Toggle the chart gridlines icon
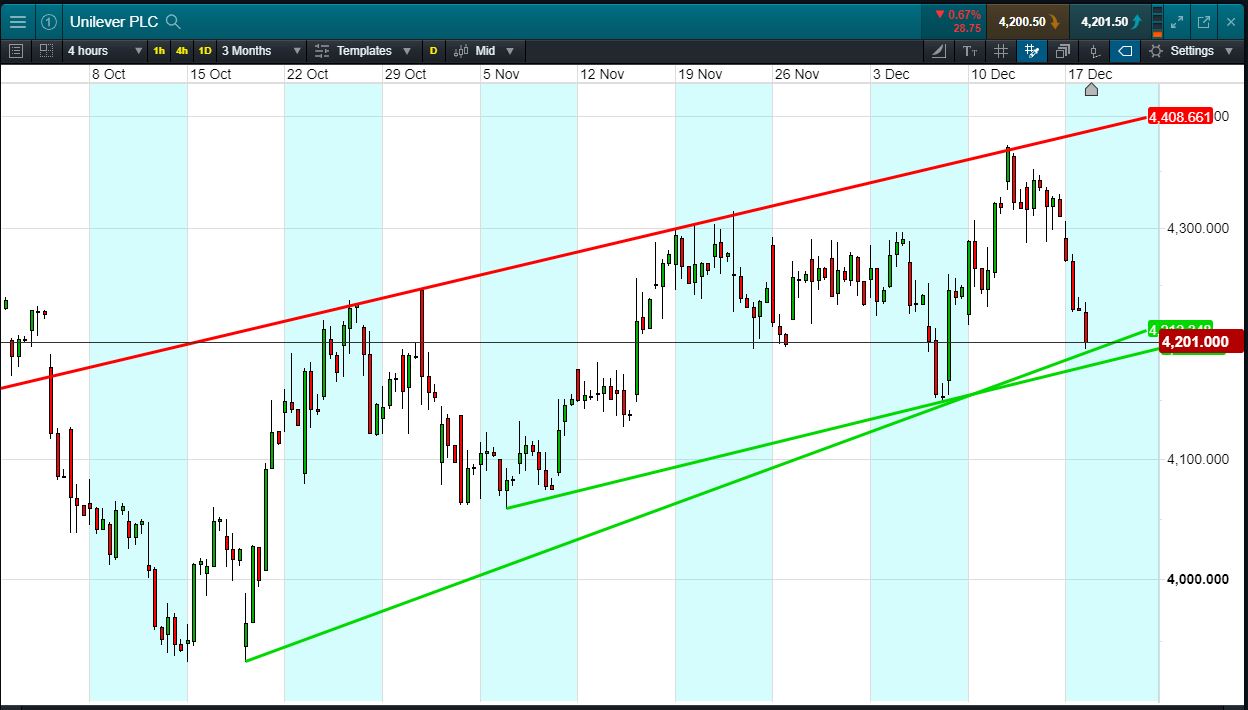Screen dimensions: 1248x710 (1001, 50)
